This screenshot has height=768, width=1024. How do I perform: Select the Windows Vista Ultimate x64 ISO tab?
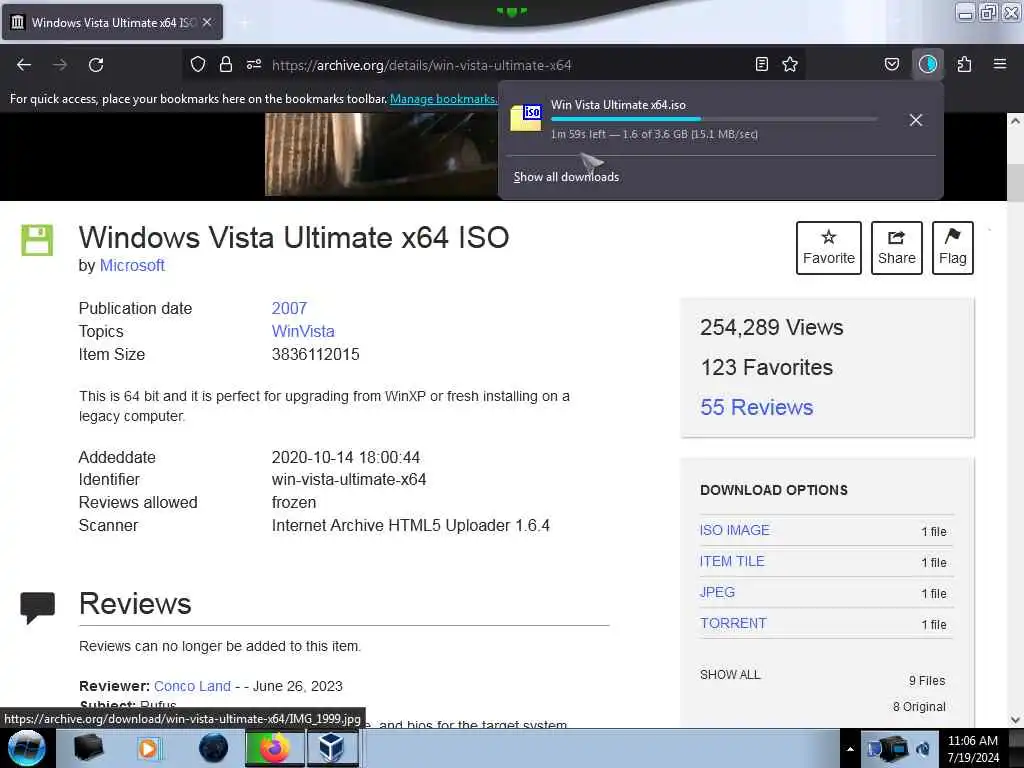tap(112, 22)
